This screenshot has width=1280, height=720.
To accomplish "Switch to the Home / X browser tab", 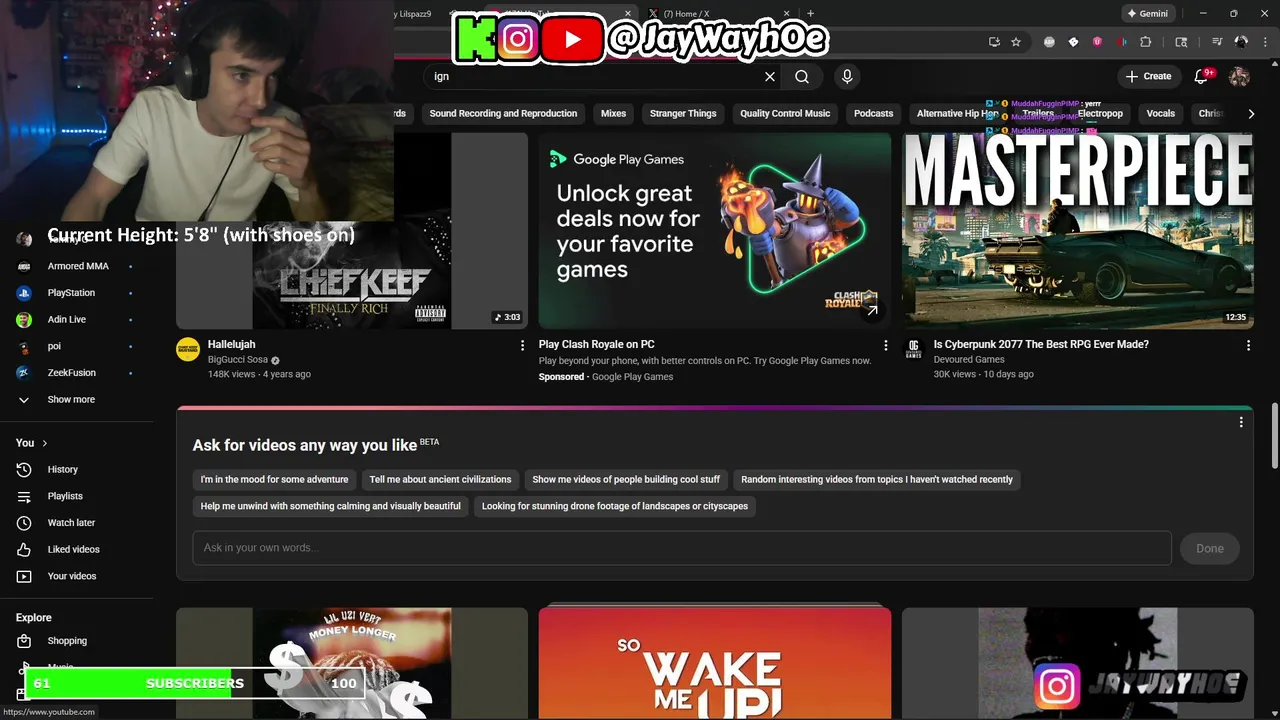I will click(x=718, y=14).
